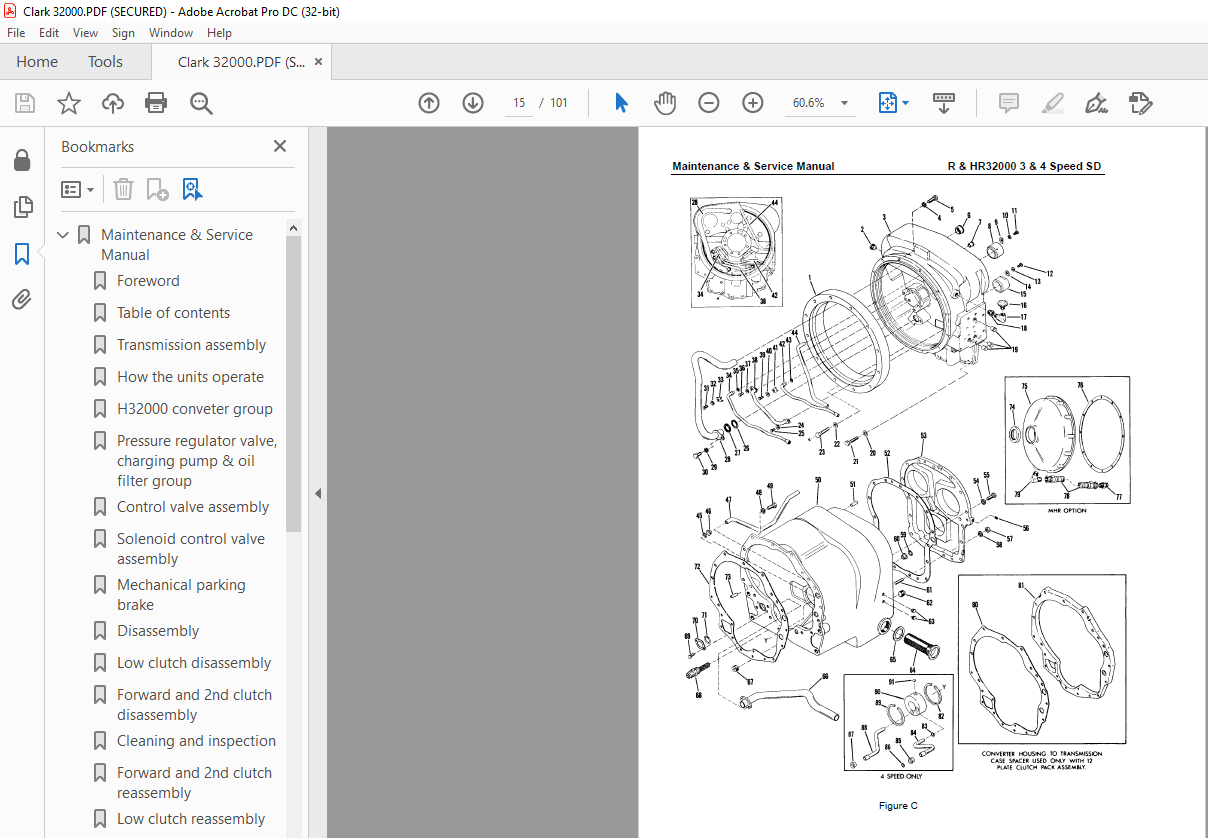
Task: Open the View menu
Action: [x=86, y=33]
